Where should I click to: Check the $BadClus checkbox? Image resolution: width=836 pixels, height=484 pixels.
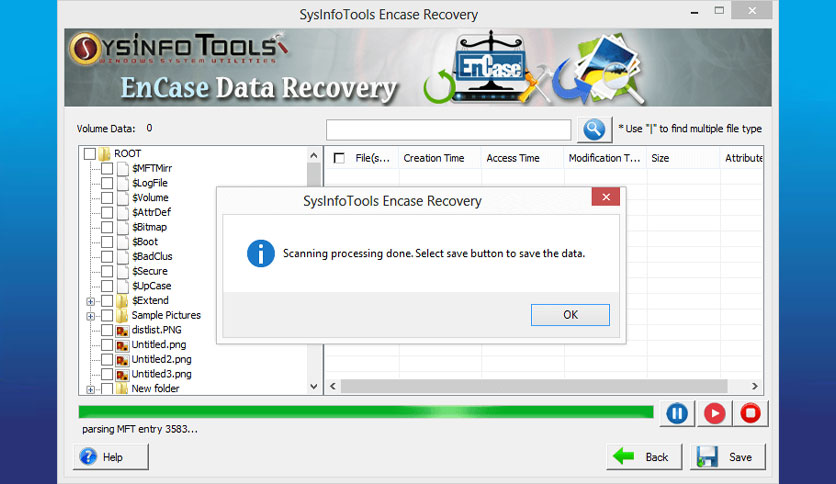pyautogui.click(x=107, y=256)
